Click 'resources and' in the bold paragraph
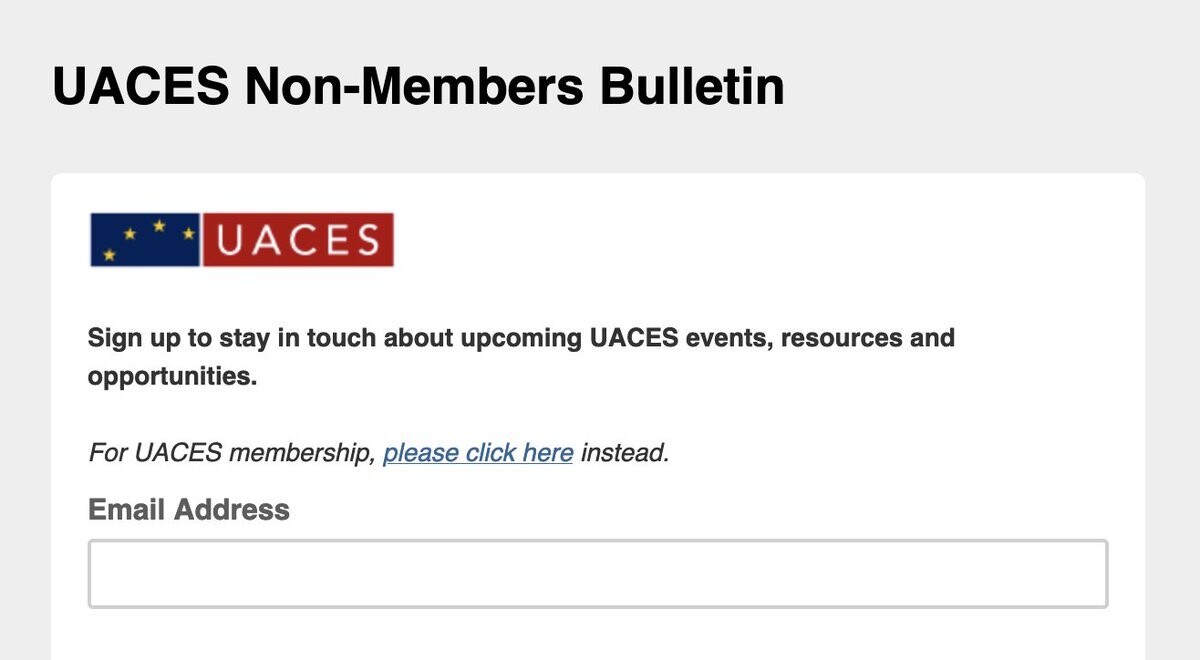The image size is (1200, 660). 868,338
